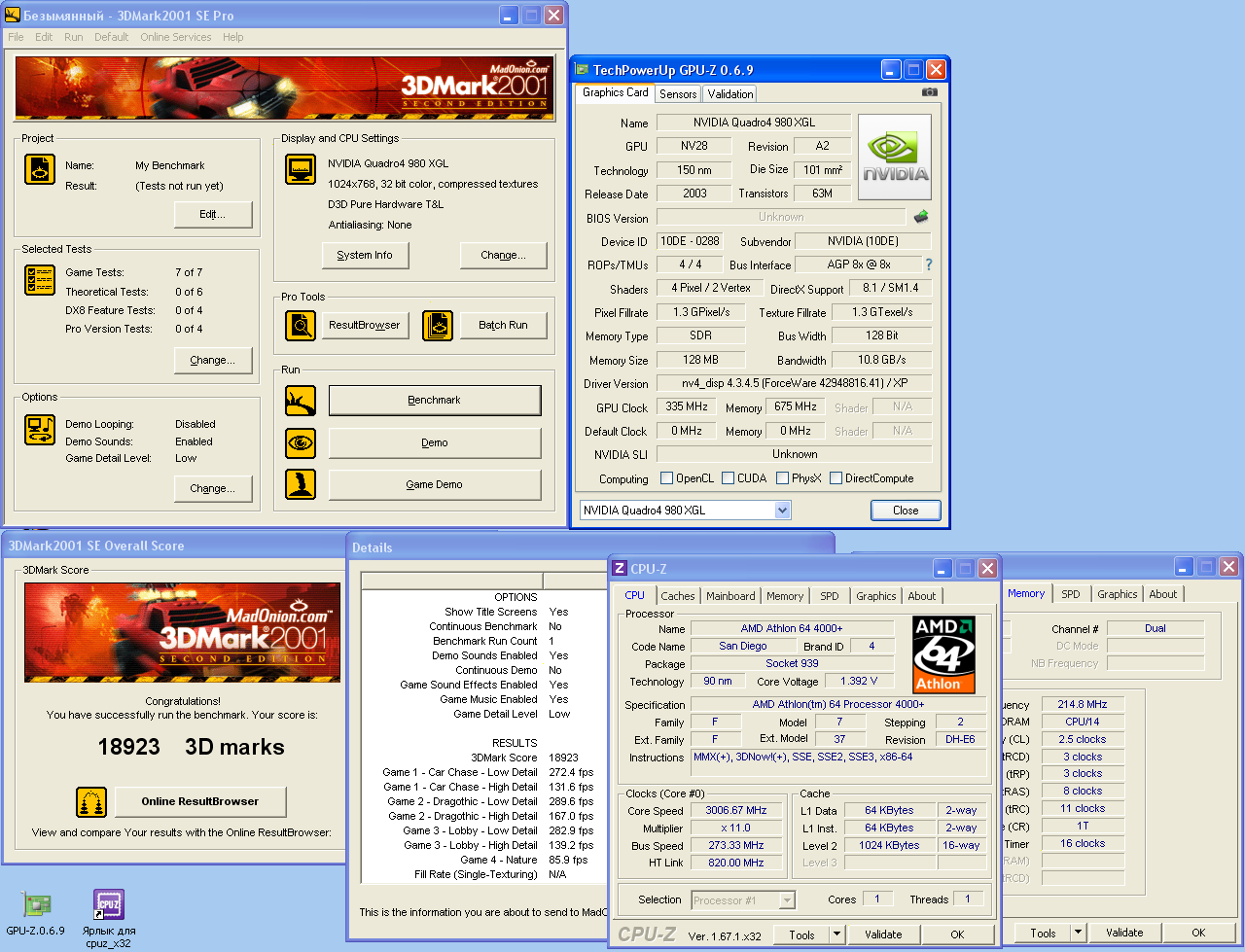The height and width of the screenshot is (952, 1245).
Task: Enable the PhysX checkbox in GPU-Z
Action: 782,478
